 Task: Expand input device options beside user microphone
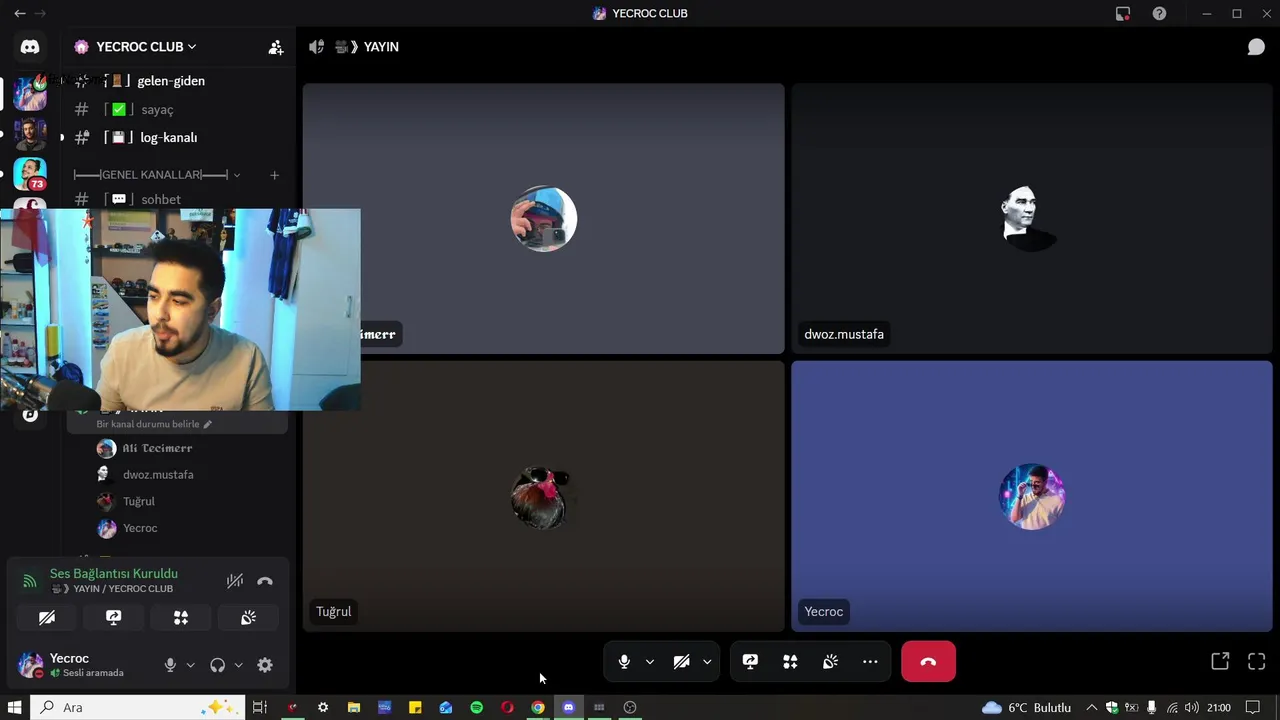tap(191, 665)
